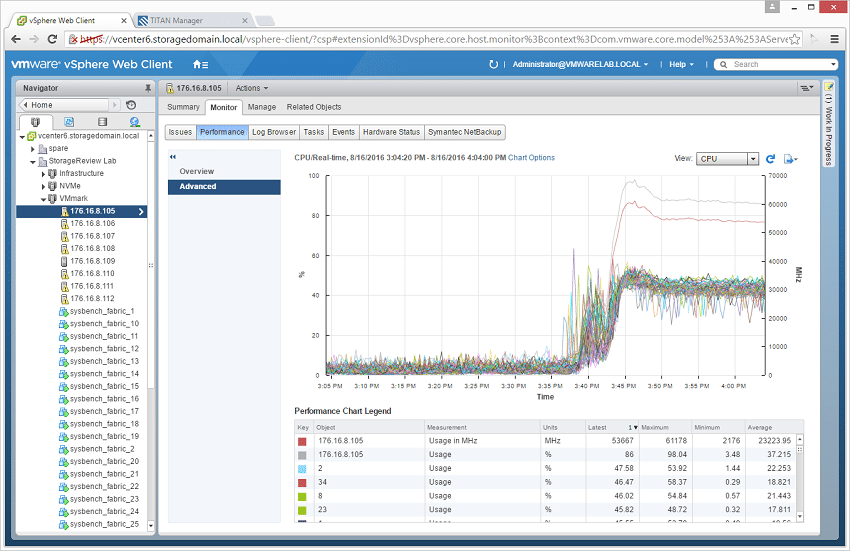Expand the Infrastructure cluster
Image resolution: width=850 pixels, height=551 pixels.
[x=43, y=174]
